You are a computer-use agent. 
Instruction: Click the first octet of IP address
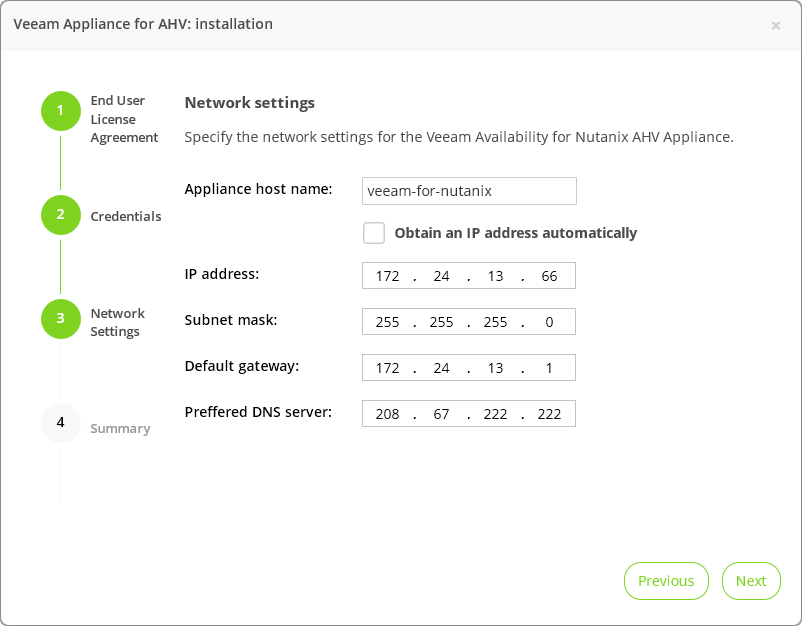388,276
